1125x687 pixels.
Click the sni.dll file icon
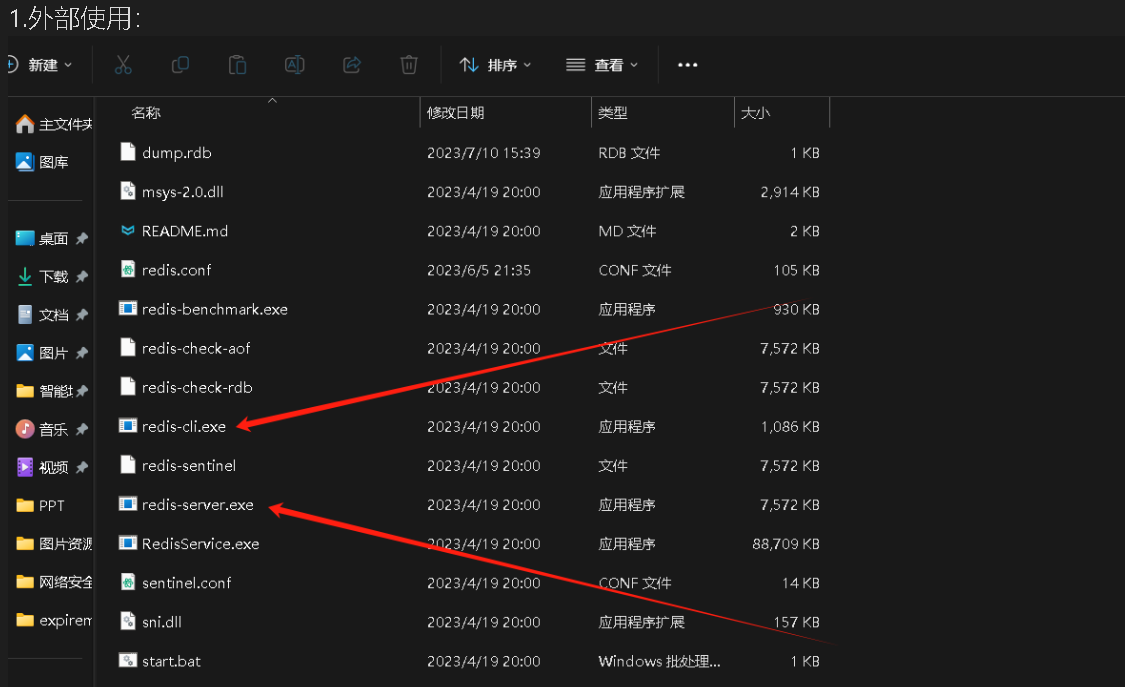(x=128, y=620)
